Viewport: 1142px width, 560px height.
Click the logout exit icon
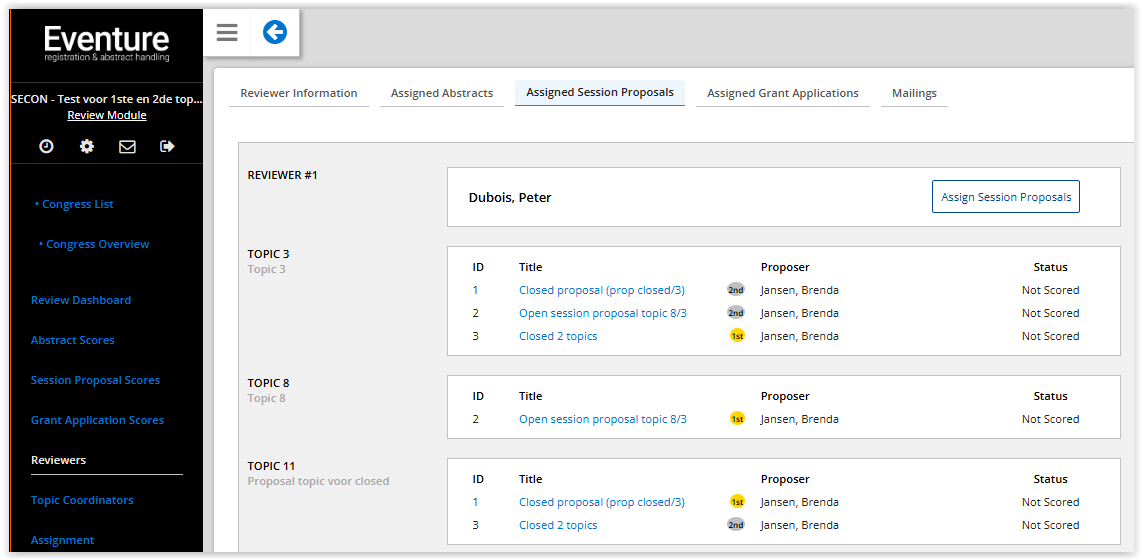pyautogui.click(x=167, y=146)
